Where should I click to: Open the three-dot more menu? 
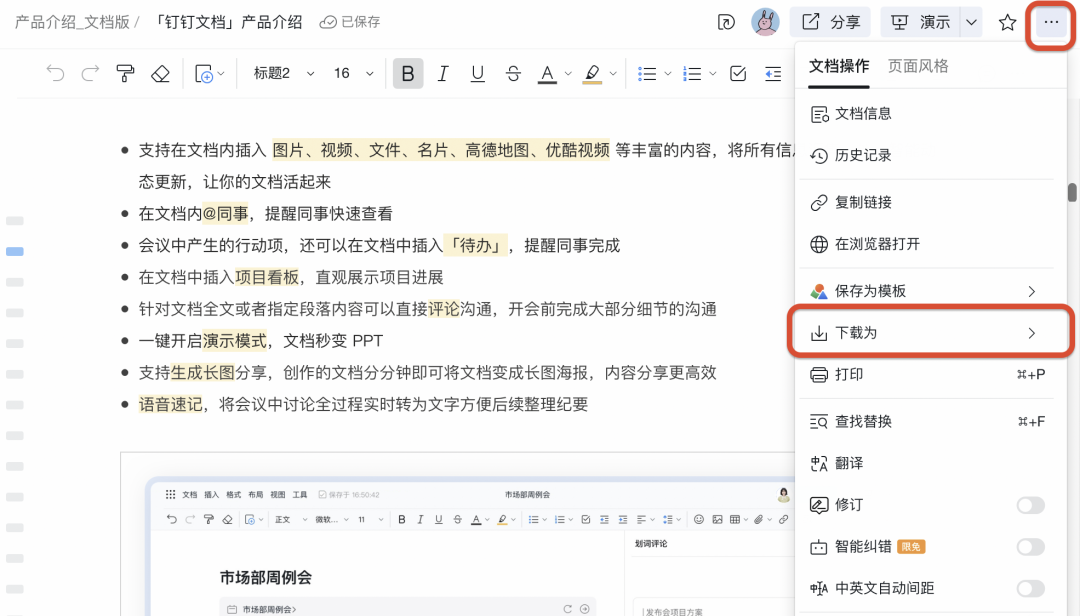(1051, 23)
